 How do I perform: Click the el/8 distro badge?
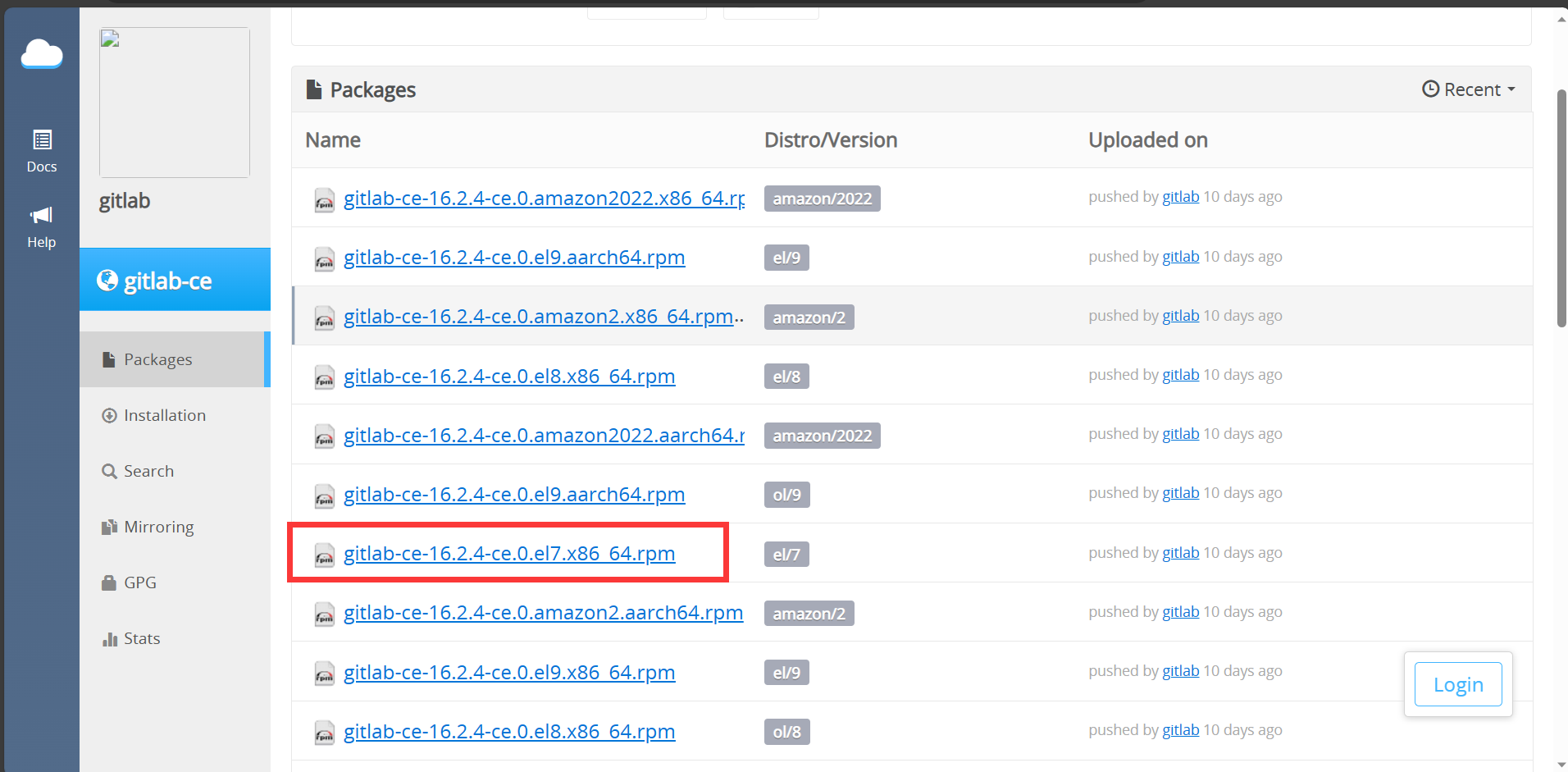[x=786, y=377]
